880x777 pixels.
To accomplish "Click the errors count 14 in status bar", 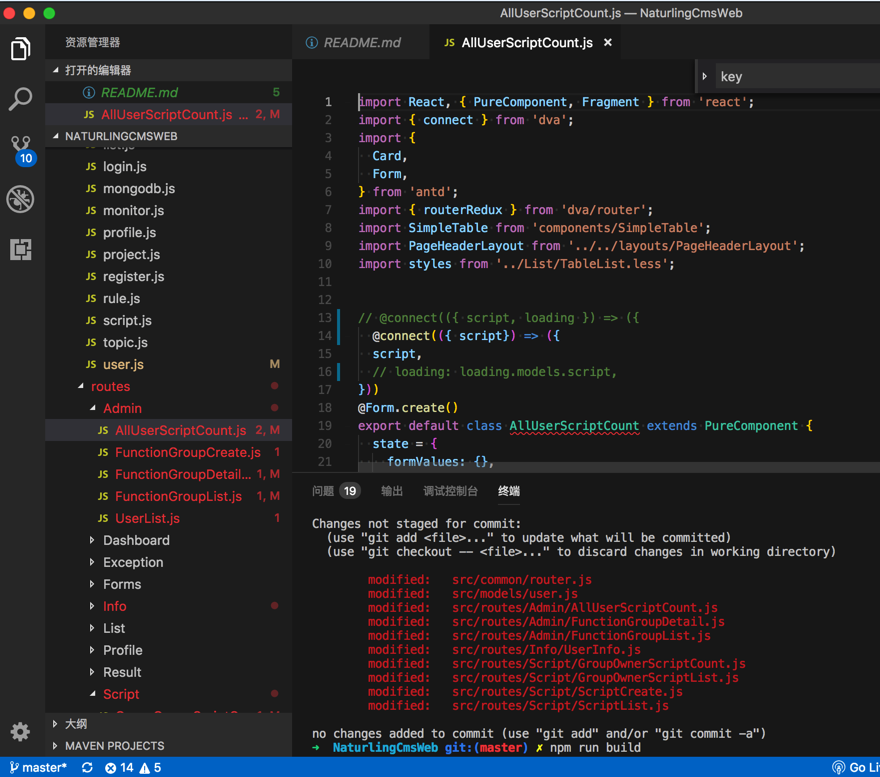I will coord(119,767).
